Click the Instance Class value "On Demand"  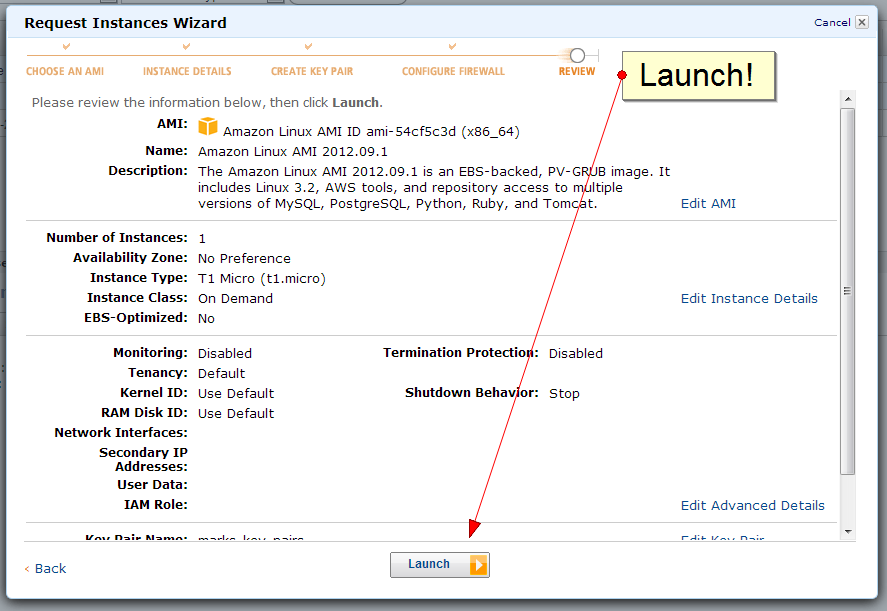pos(235,299)
